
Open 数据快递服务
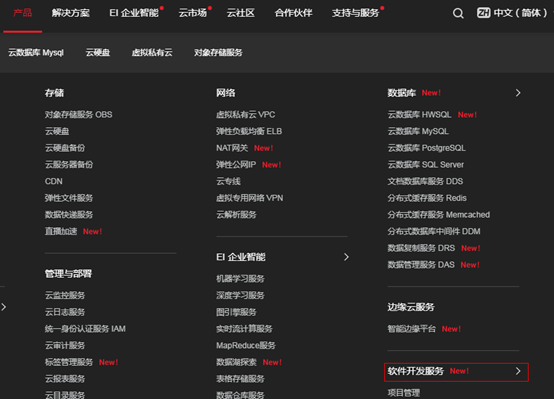tap(69, 215)
